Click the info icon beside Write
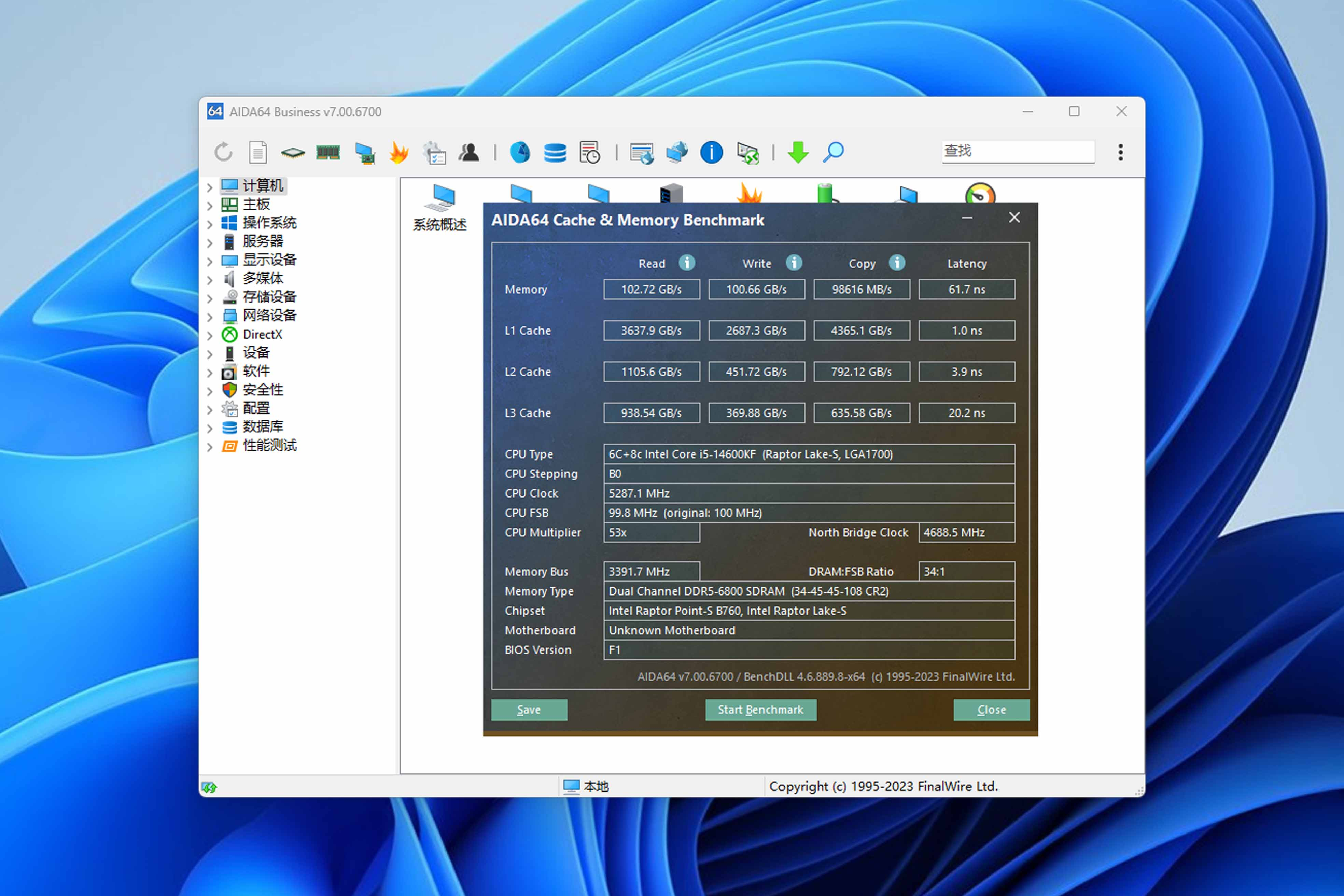Image resolution: width=1344 pixels, height=896 pixels. (794, 263)
